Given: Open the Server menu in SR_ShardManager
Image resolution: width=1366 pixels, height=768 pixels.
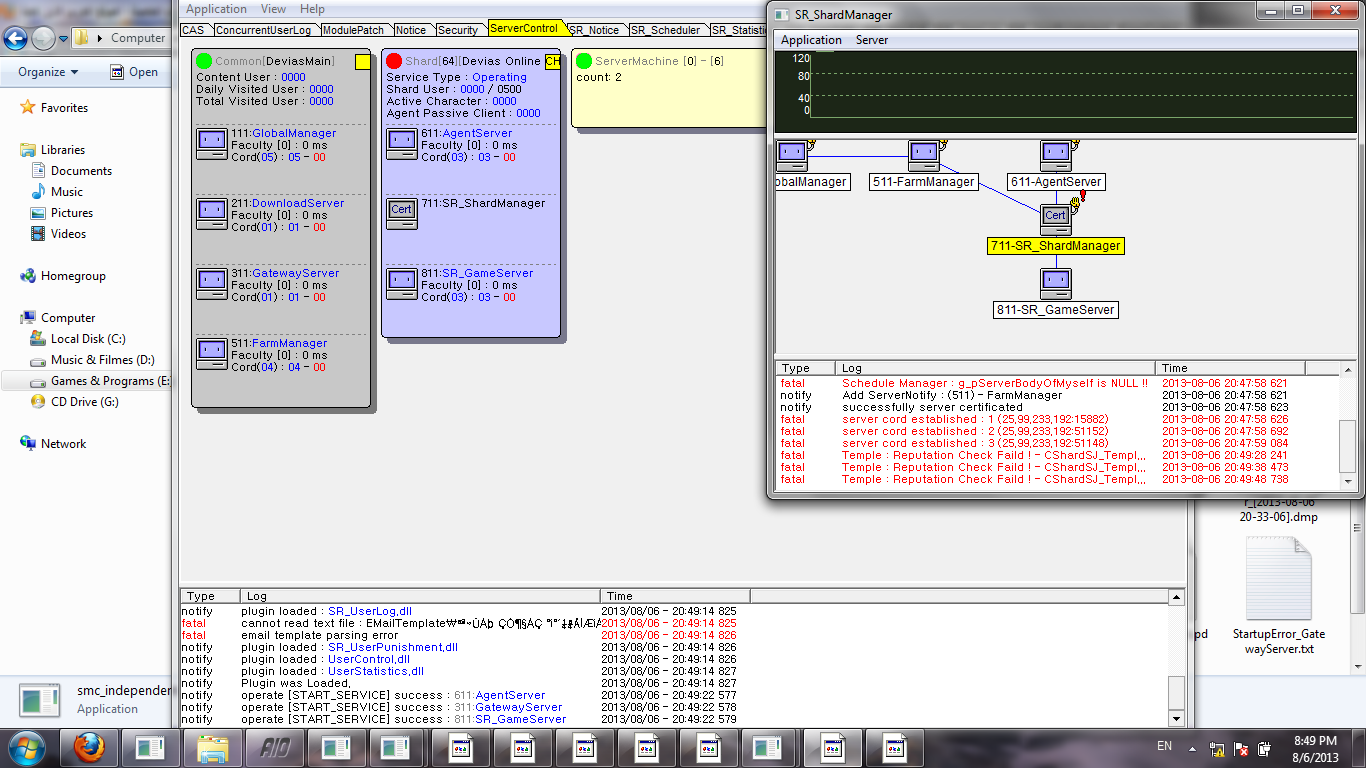Looking at the screenshot, I should (x=871, y=40).
